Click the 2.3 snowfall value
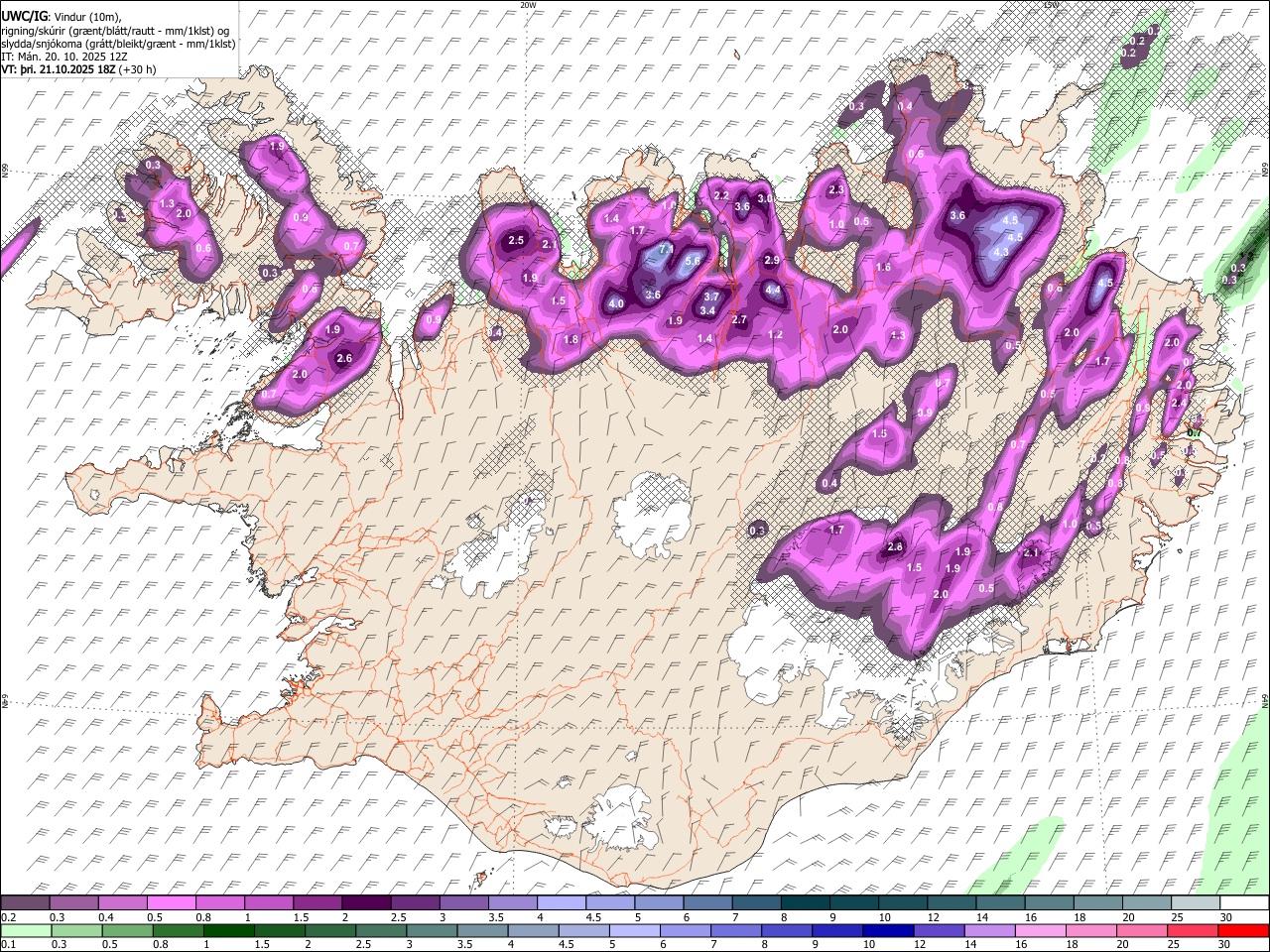This screenshot has width=1270, height=952. [836, 190]
